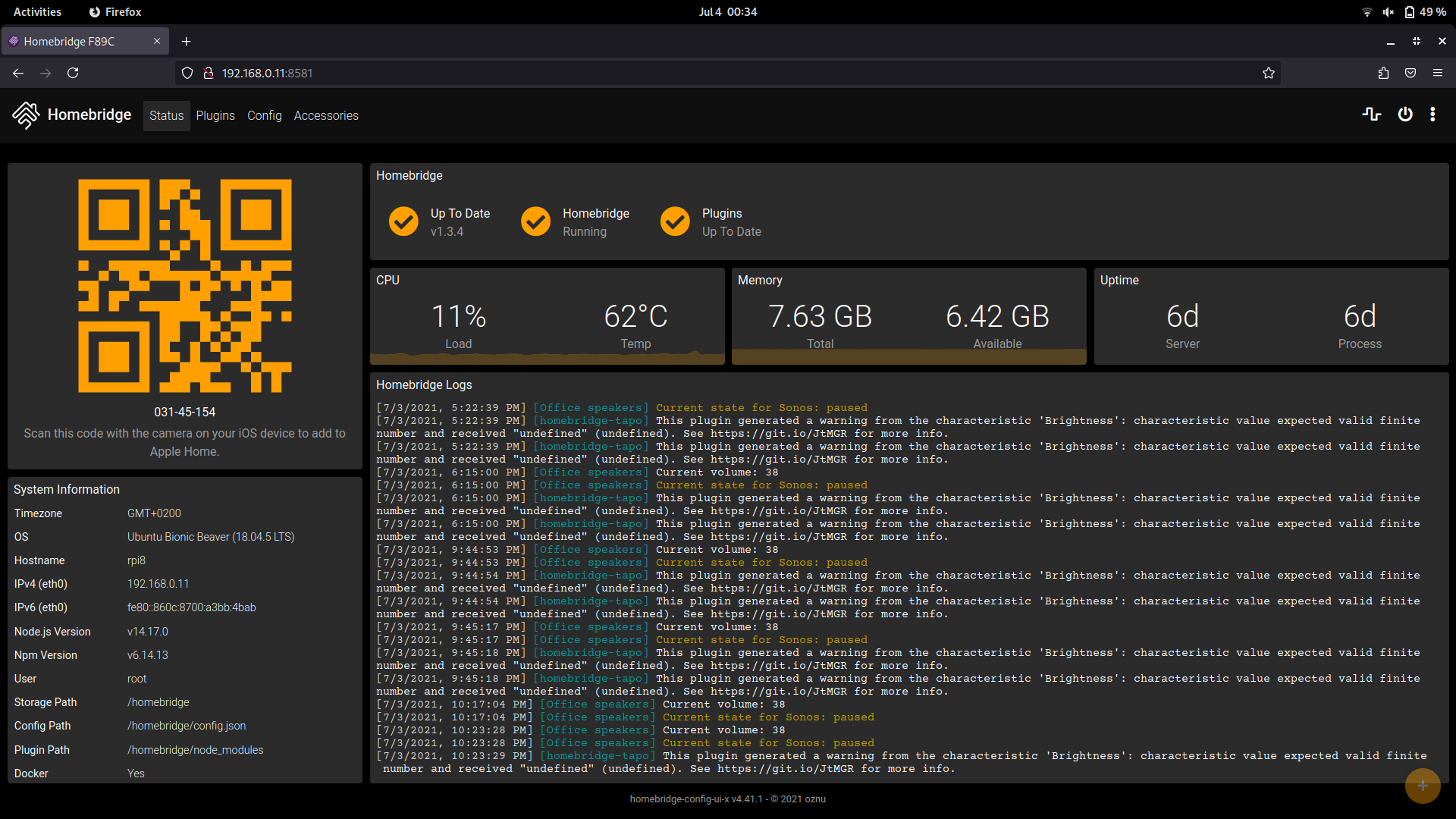Open the Accessories menu item
This screenshot has width=1456, height=819.
[x=326, y=115]
